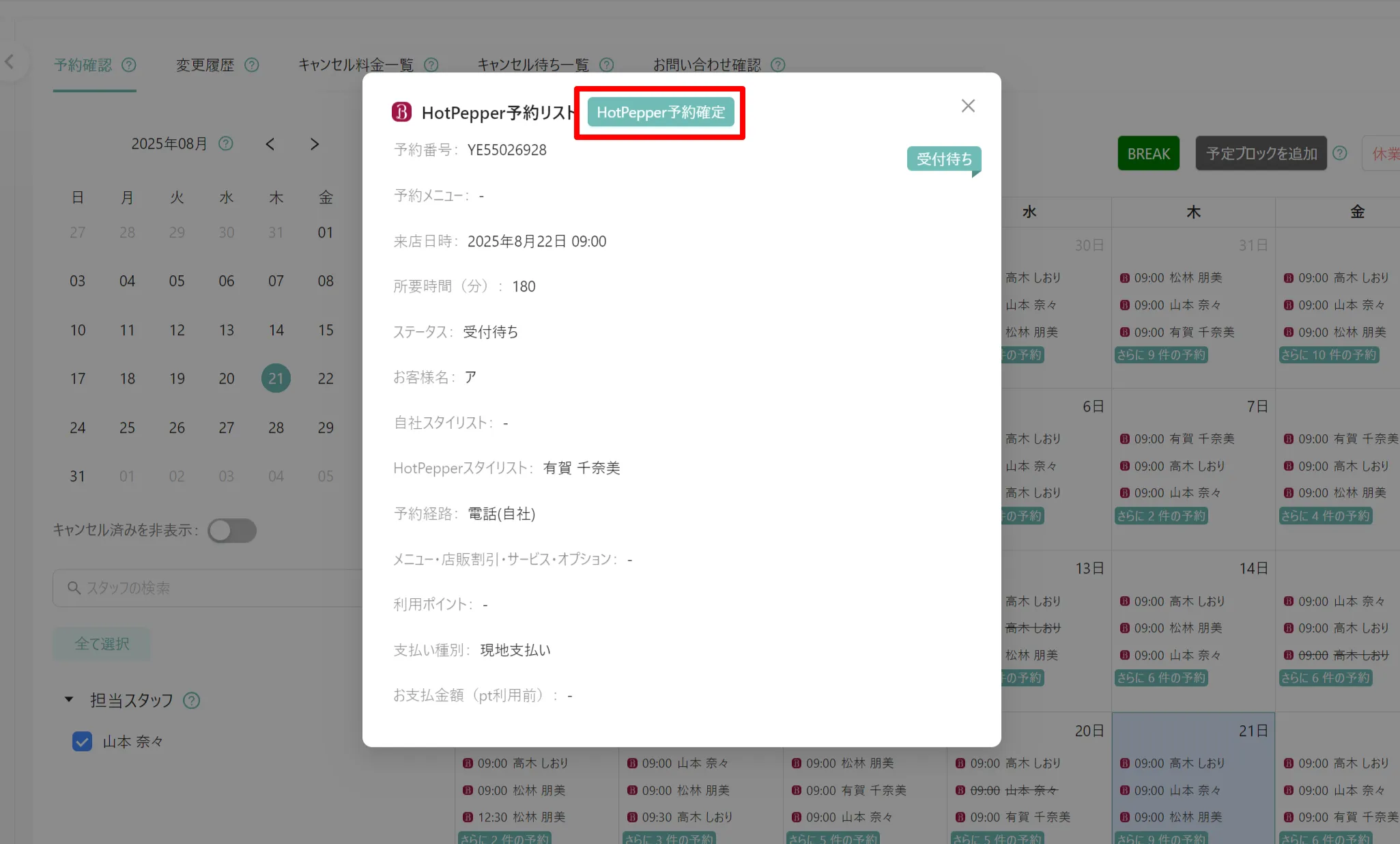The height and width of the screenshot is (844, 1400).
Task: Click the 21日 date label in main calendar
Action: (x=1253, y=731)
